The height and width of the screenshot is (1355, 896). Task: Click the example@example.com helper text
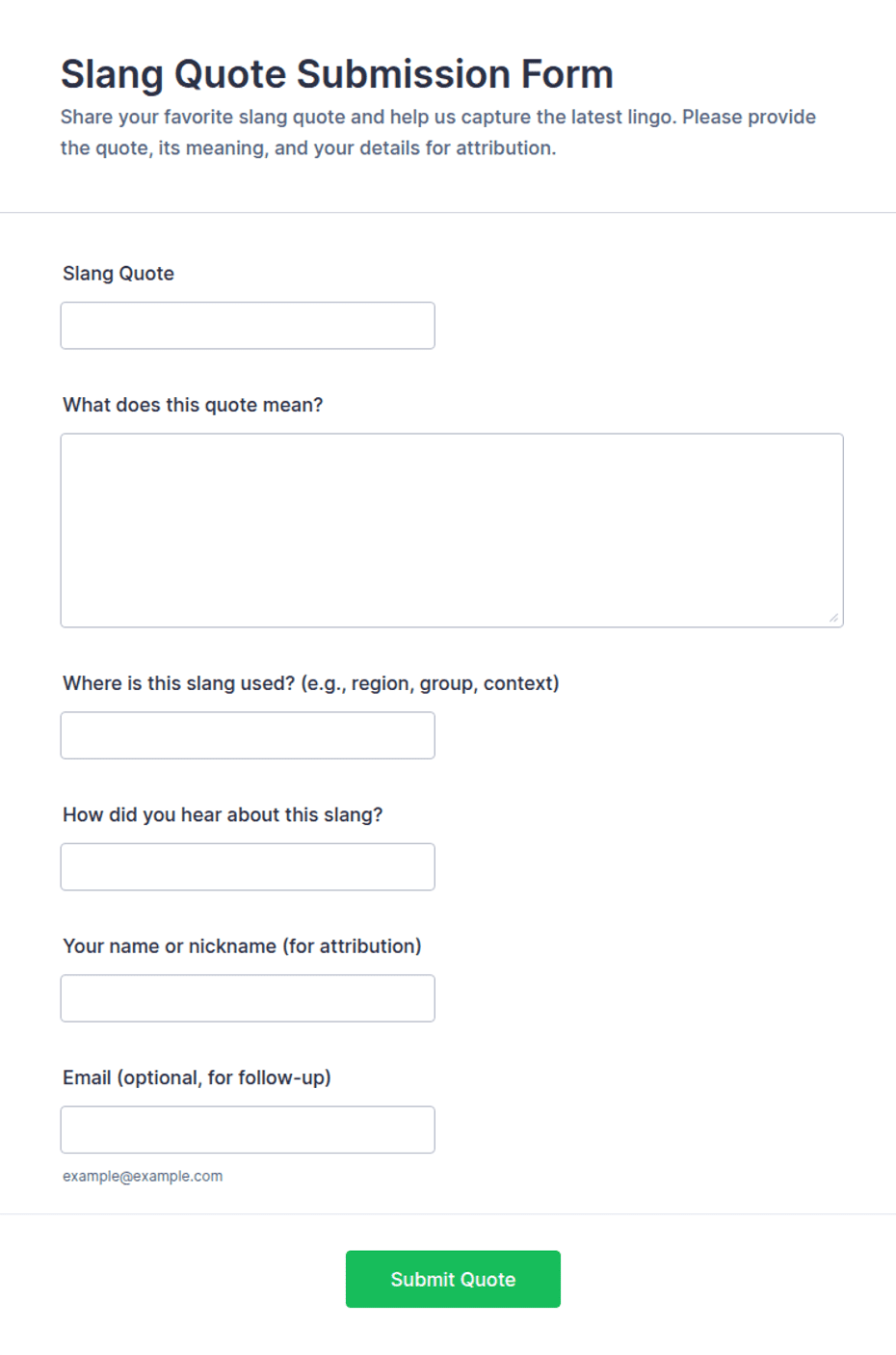143,1176
